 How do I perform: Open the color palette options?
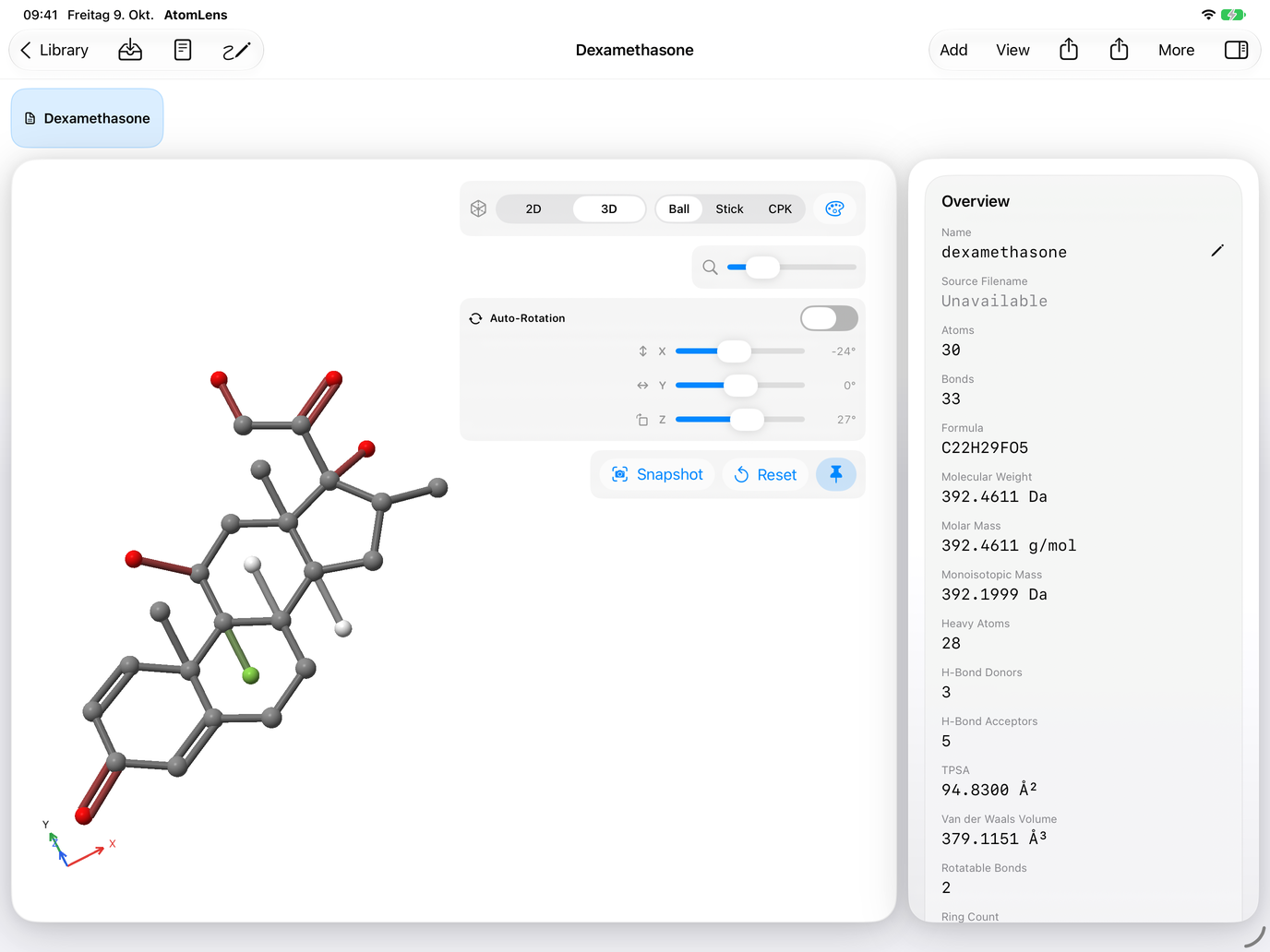pos(834,208)
